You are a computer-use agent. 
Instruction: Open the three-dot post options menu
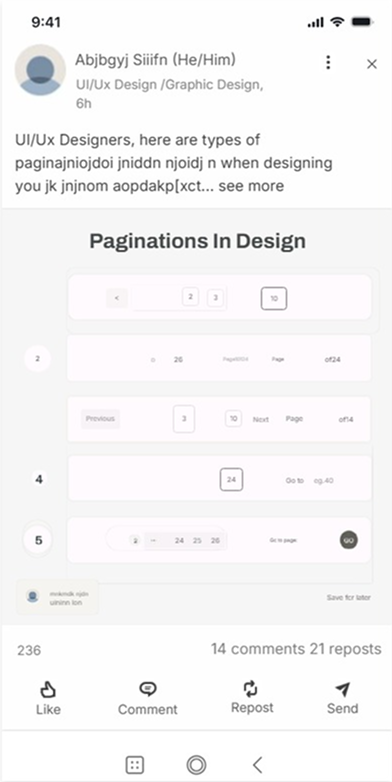pyautogui.click(x=328, y=62)
